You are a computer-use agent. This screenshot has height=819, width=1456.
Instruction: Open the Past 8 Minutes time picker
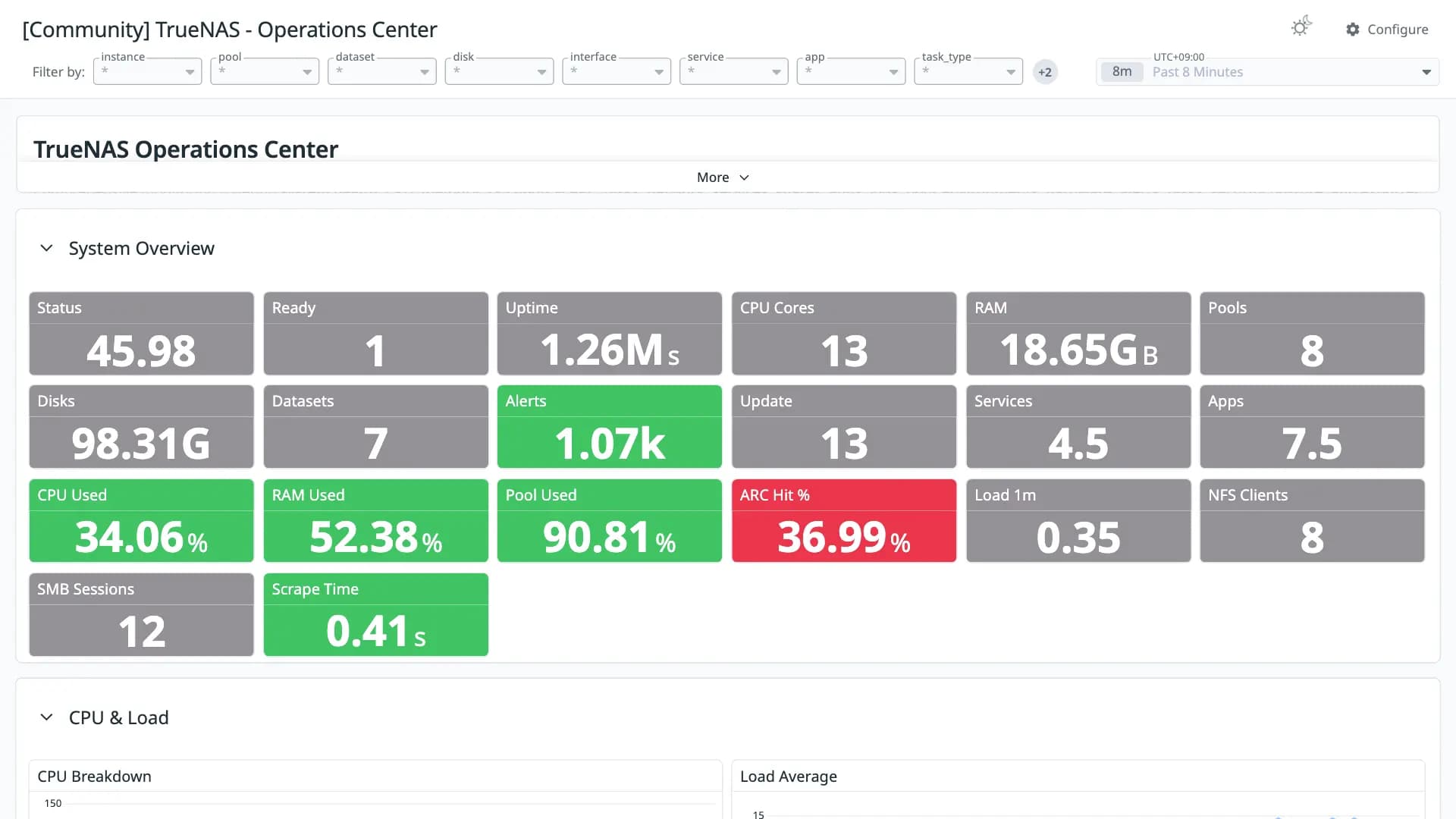pos(1267,72)
